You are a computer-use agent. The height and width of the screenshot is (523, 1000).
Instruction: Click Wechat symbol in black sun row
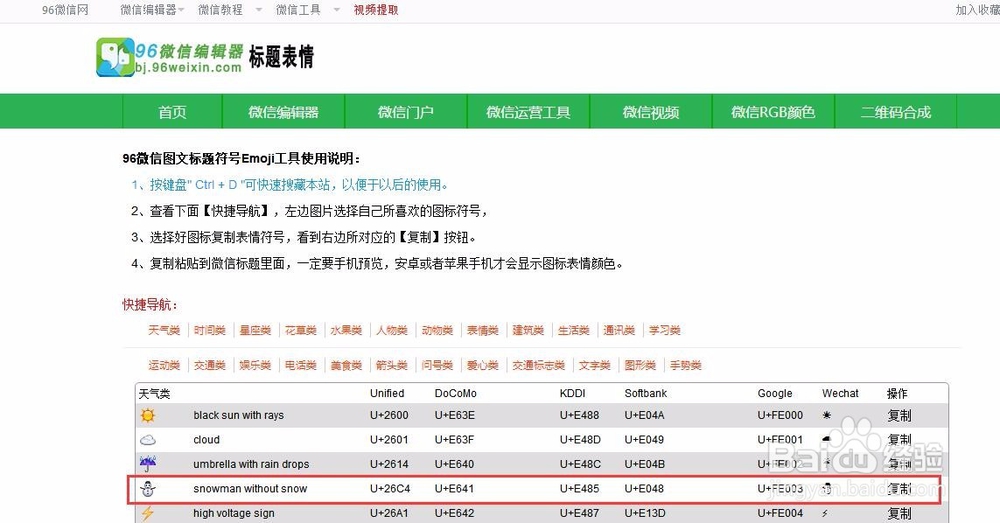pos(827,415)
